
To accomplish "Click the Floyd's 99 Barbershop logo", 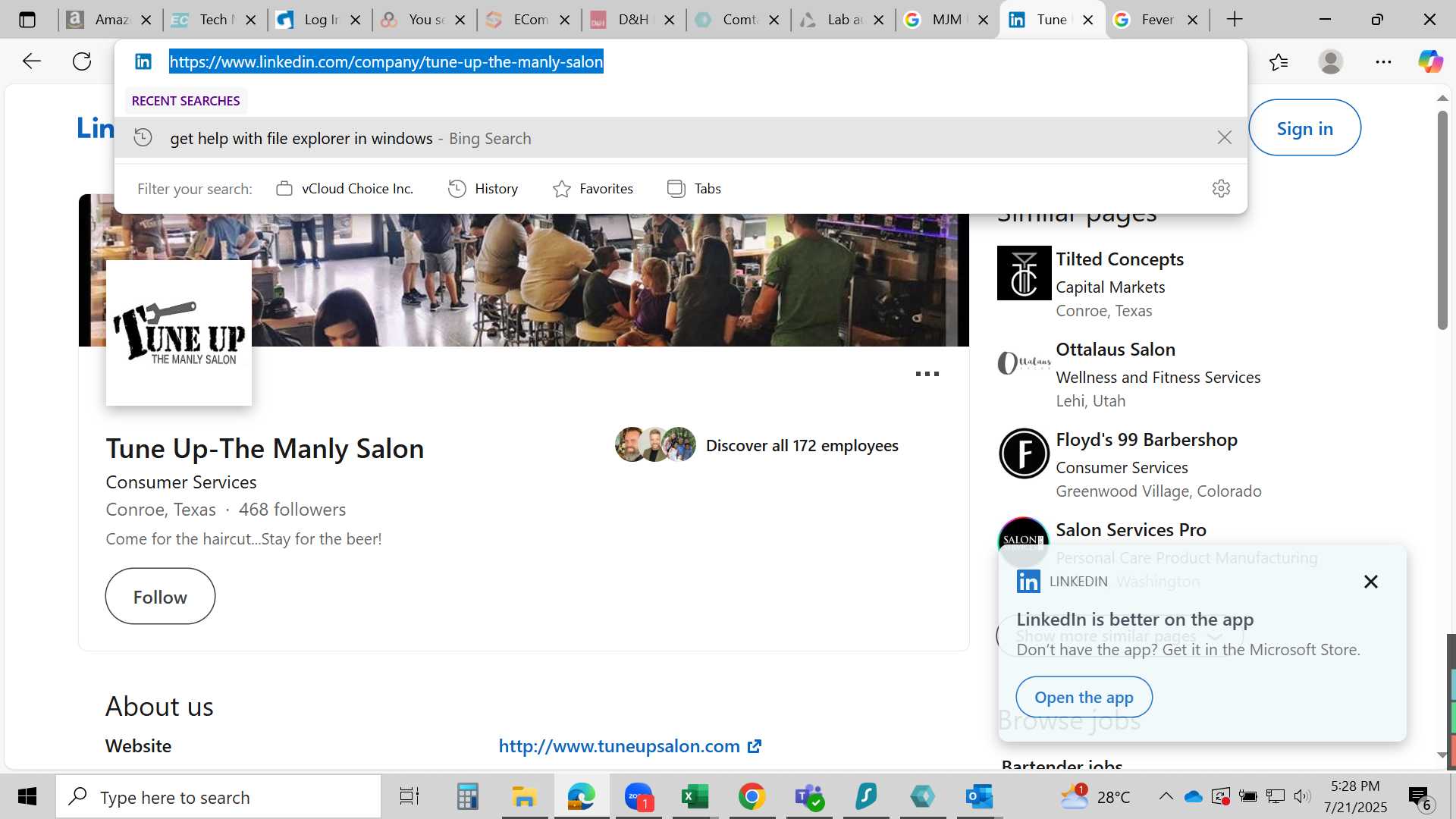I will click(x=1024, y=453).
